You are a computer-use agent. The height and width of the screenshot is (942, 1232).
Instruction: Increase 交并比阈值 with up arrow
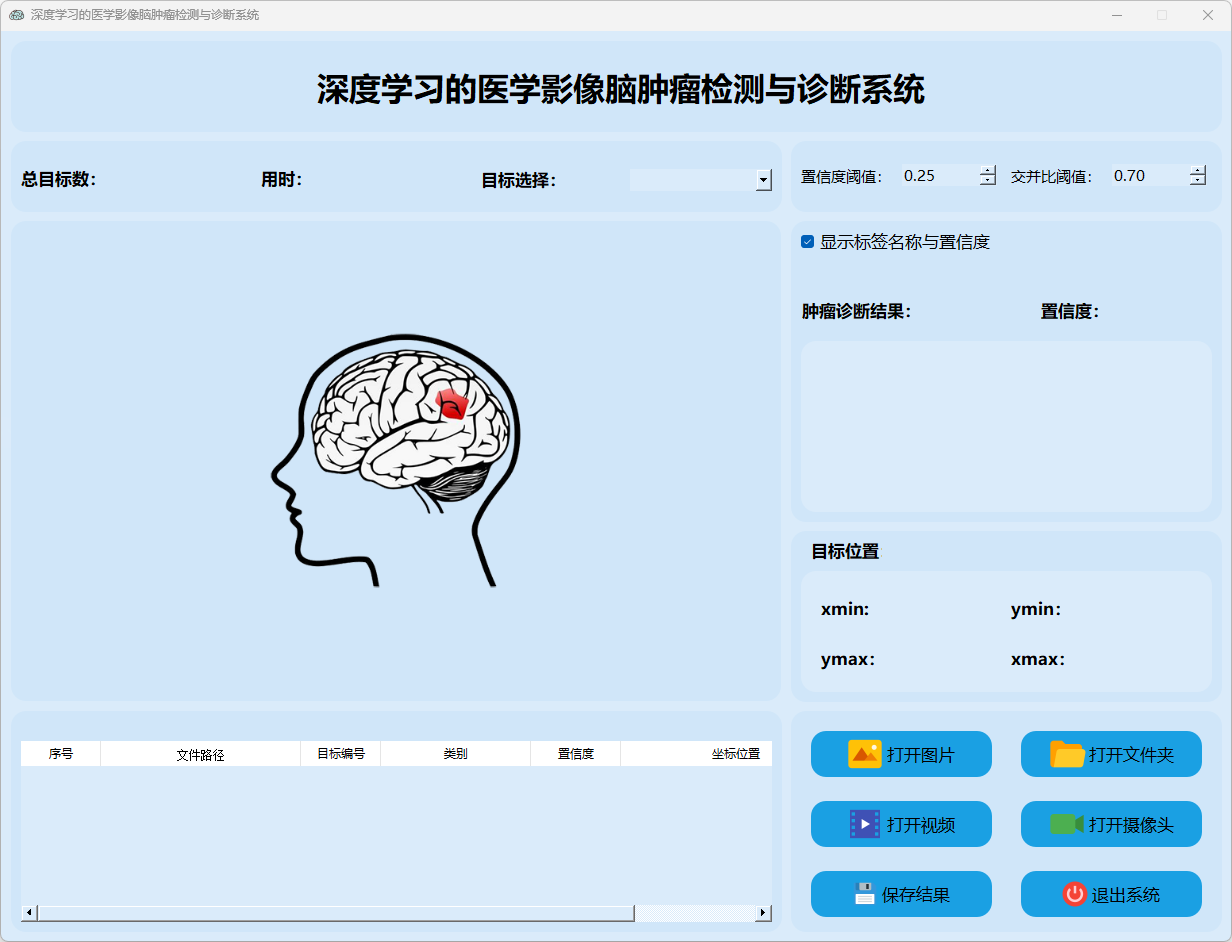[1198, 170]
